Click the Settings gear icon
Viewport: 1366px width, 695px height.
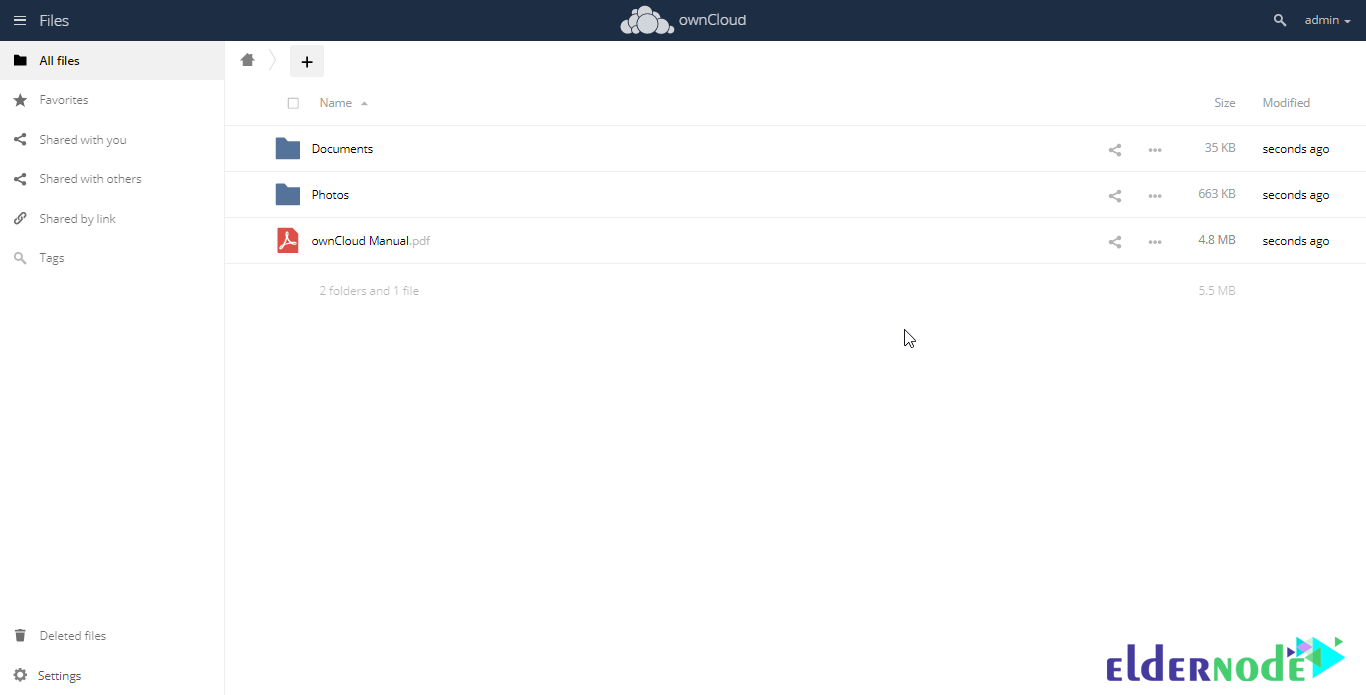[x=20, y=676]
